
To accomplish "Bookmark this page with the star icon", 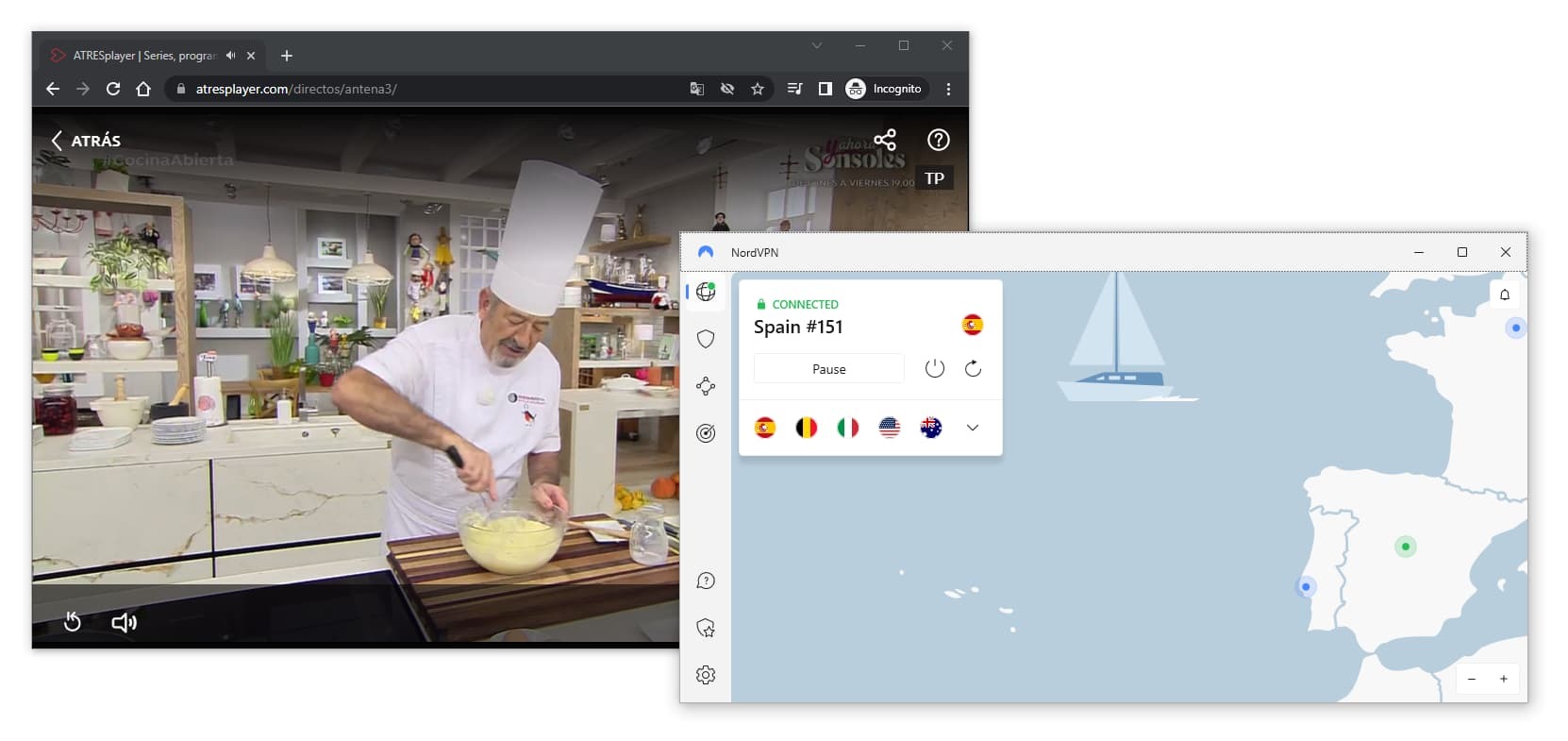I will pos(758,89).
